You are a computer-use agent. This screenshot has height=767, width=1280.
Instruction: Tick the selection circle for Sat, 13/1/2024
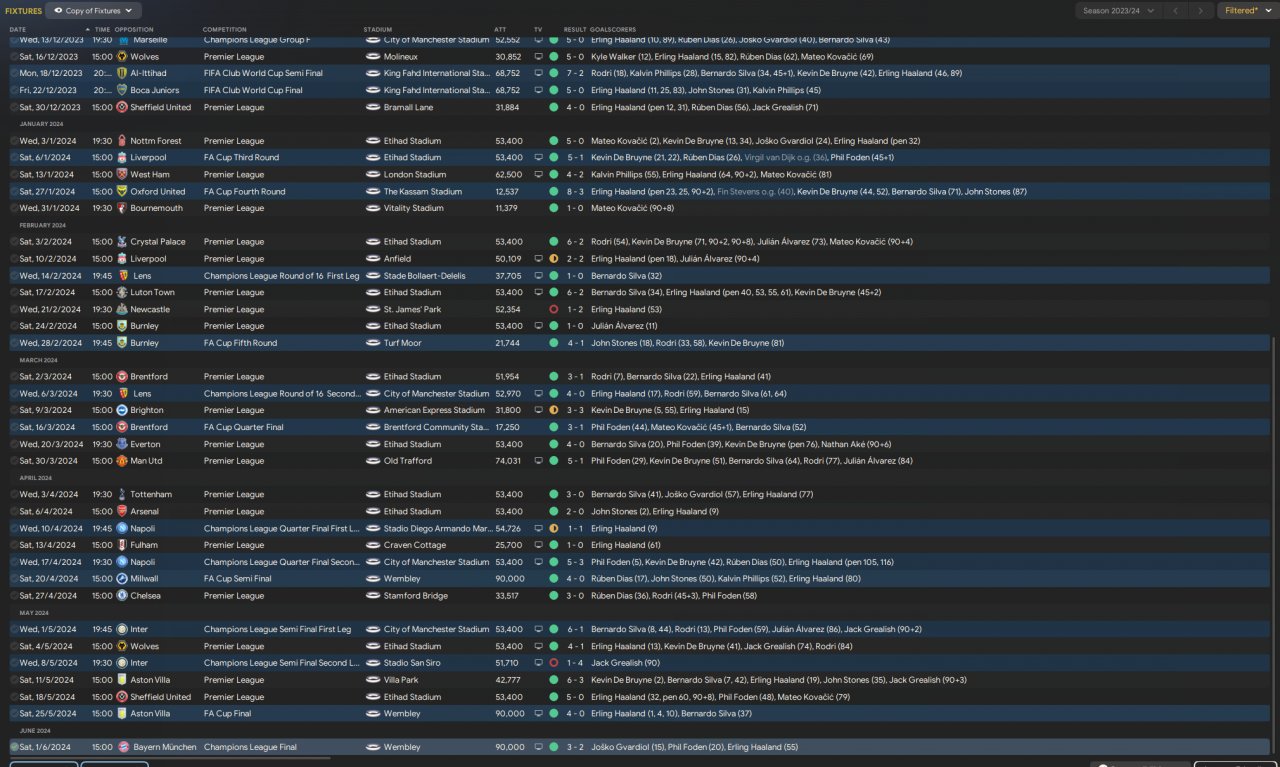click(14, 174)
